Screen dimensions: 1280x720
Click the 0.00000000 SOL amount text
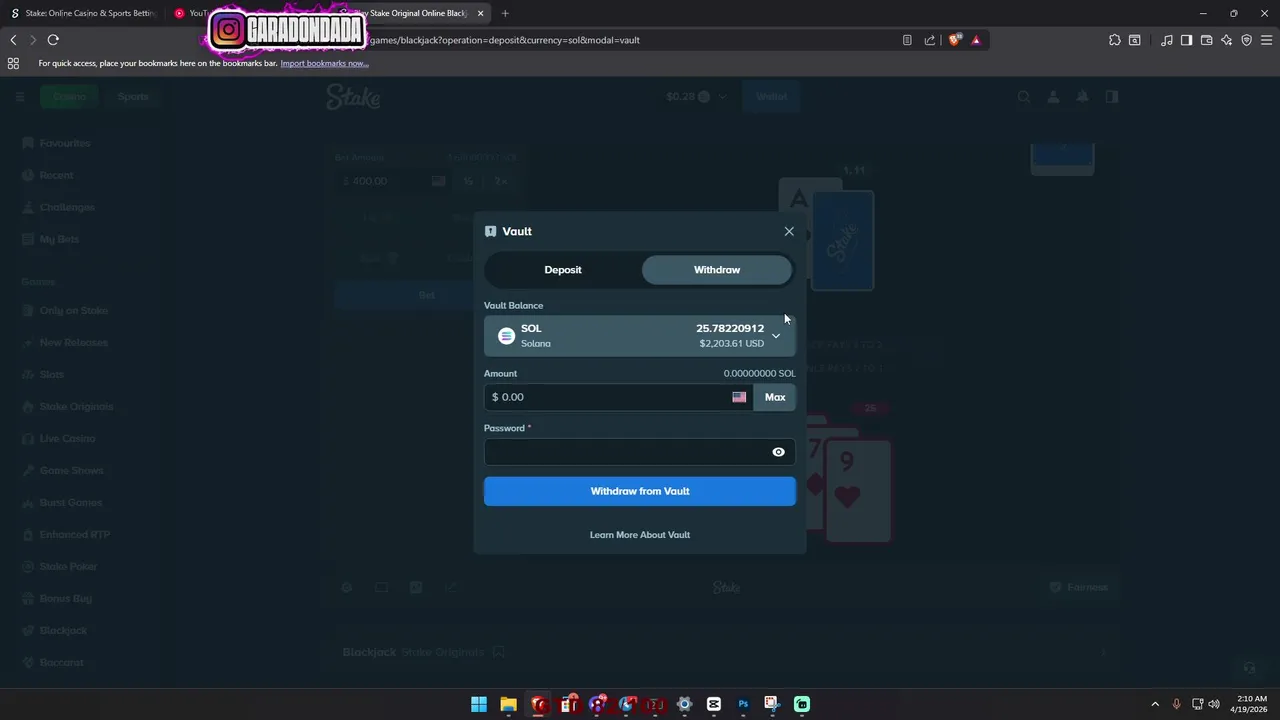point(759,374)
